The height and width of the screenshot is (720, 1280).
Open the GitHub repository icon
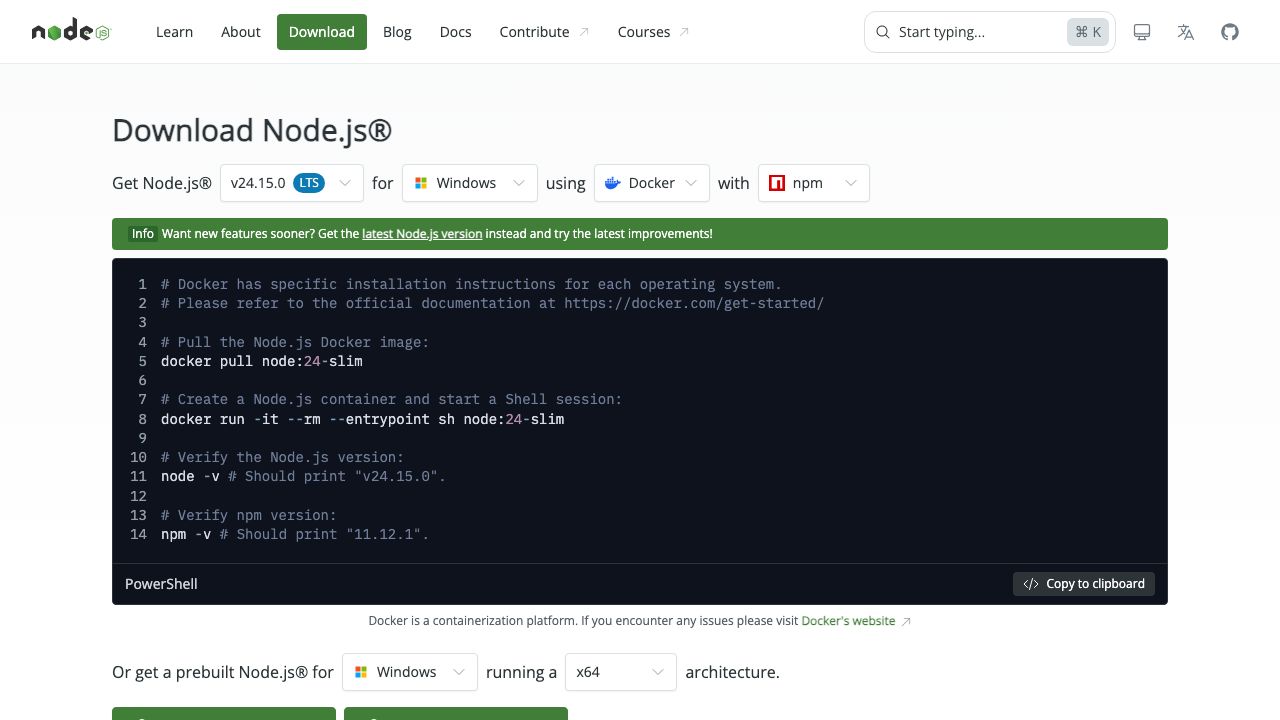[1230, 32]
